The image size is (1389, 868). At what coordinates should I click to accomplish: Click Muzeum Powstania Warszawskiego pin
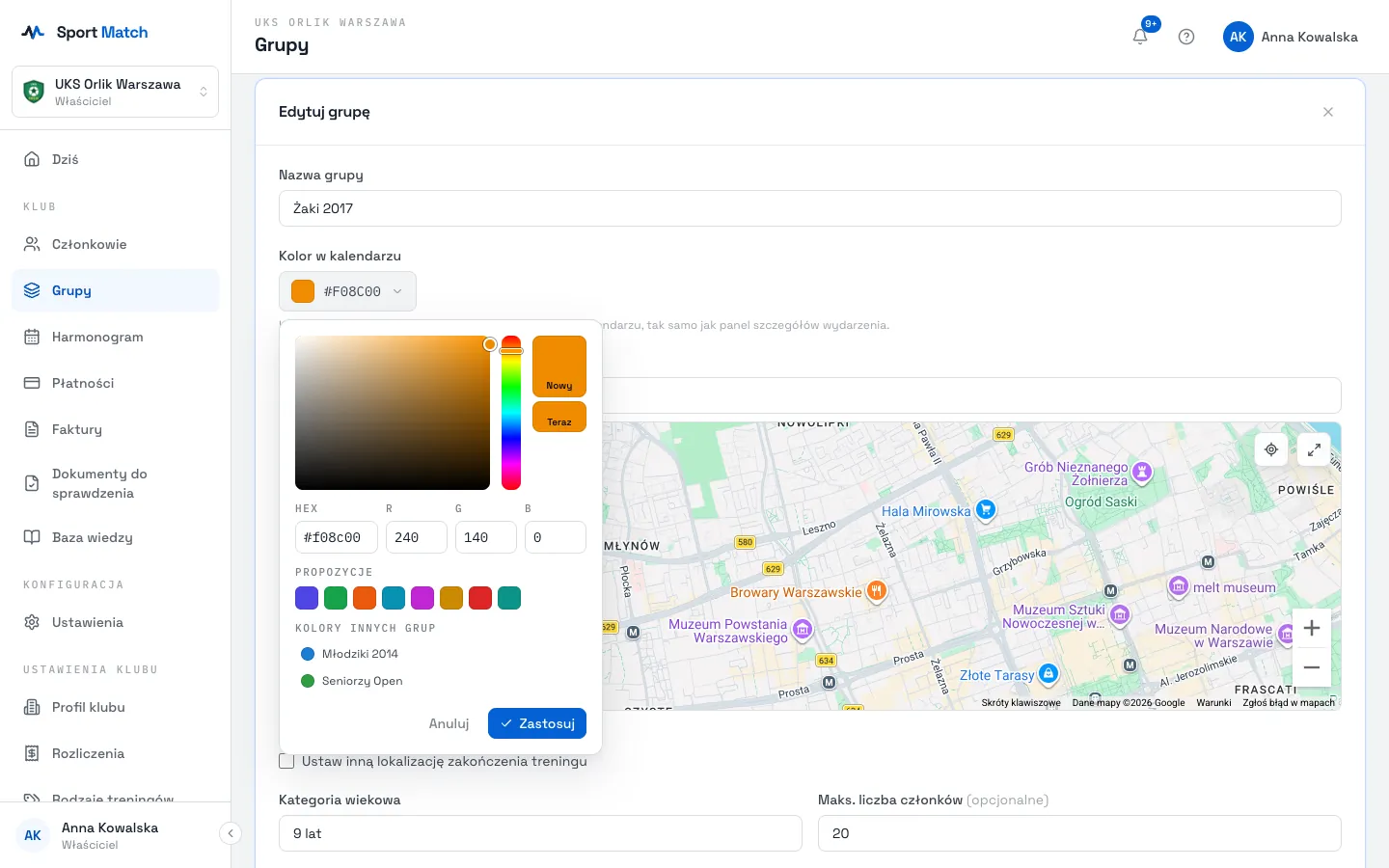tap(803, 630)
